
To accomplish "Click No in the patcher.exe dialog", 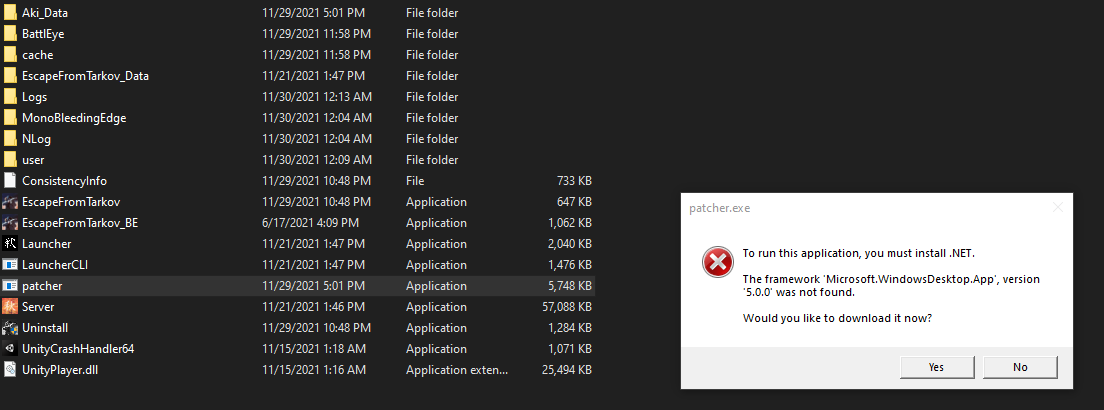I will point(1020,367).
